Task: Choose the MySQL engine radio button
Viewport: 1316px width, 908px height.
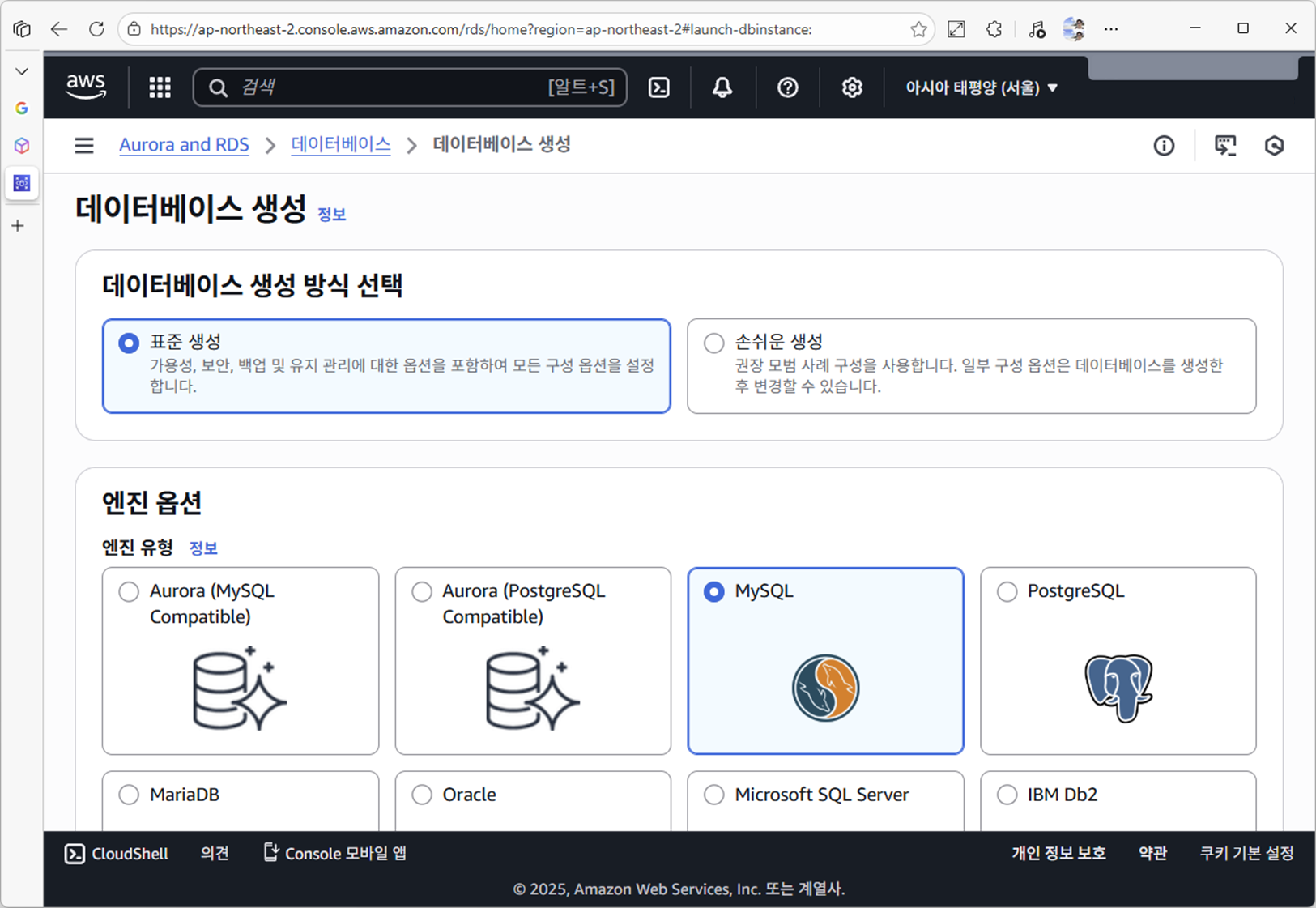Action: coord(713,592)
